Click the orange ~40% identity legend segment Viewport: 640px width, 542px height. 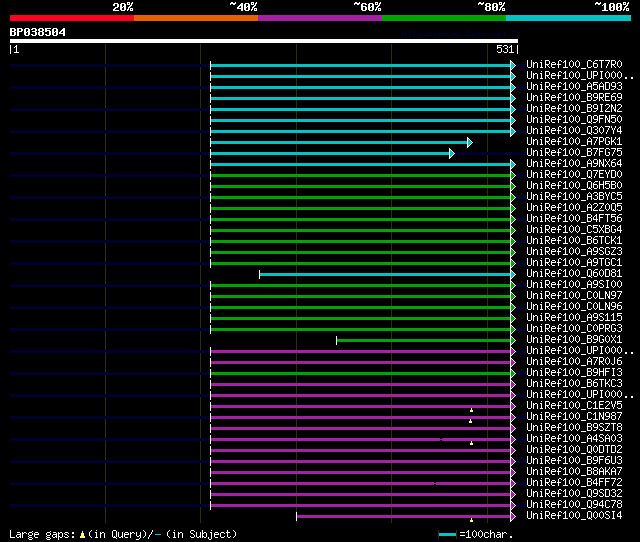[196, 18]
